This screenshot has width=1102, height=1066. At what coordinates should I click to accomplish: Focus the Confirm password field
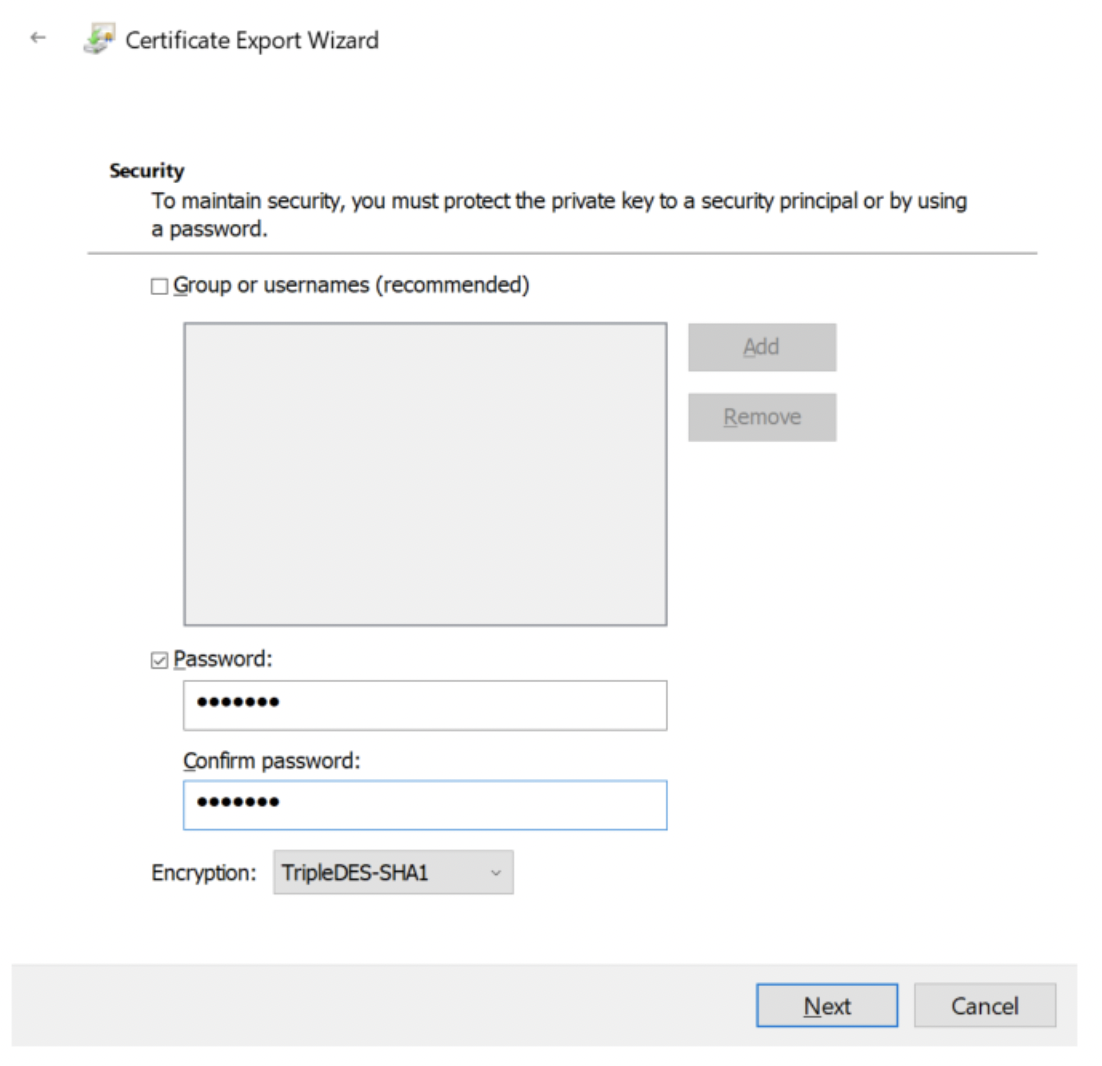click(x=425, y=805)
